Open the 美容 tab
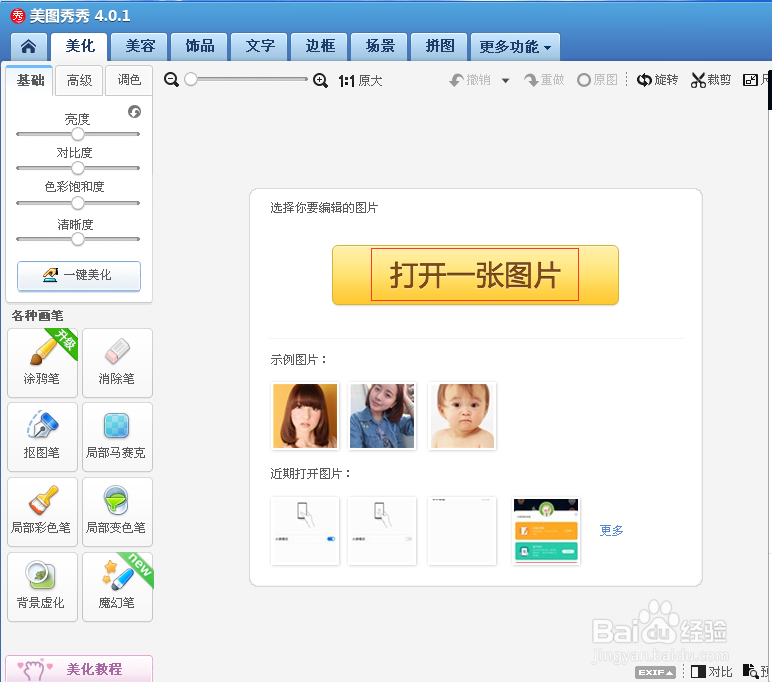 (x=140, y=47)
